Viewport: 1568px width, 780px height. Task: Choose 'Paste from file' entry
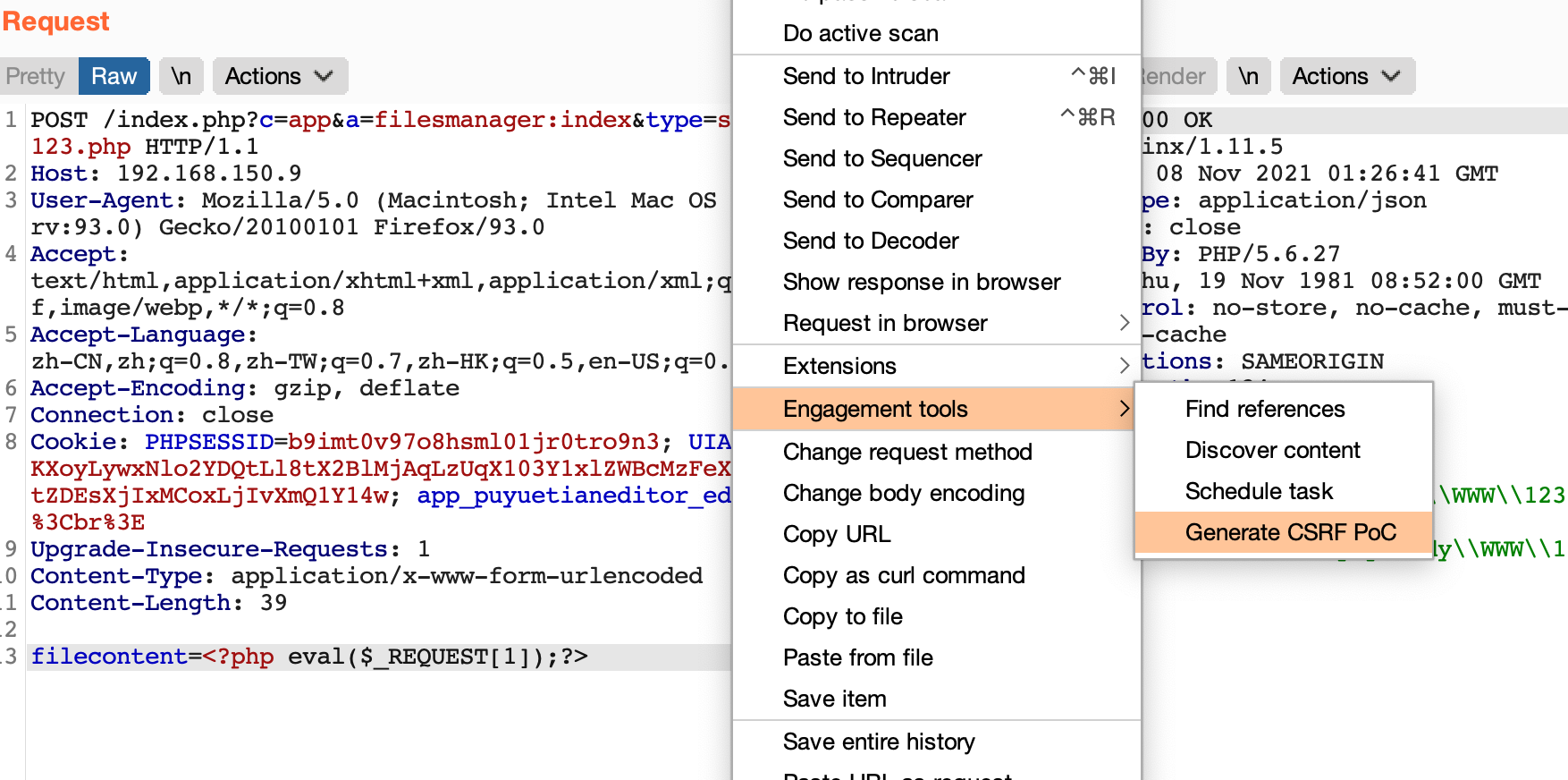(x=936, y=657)
